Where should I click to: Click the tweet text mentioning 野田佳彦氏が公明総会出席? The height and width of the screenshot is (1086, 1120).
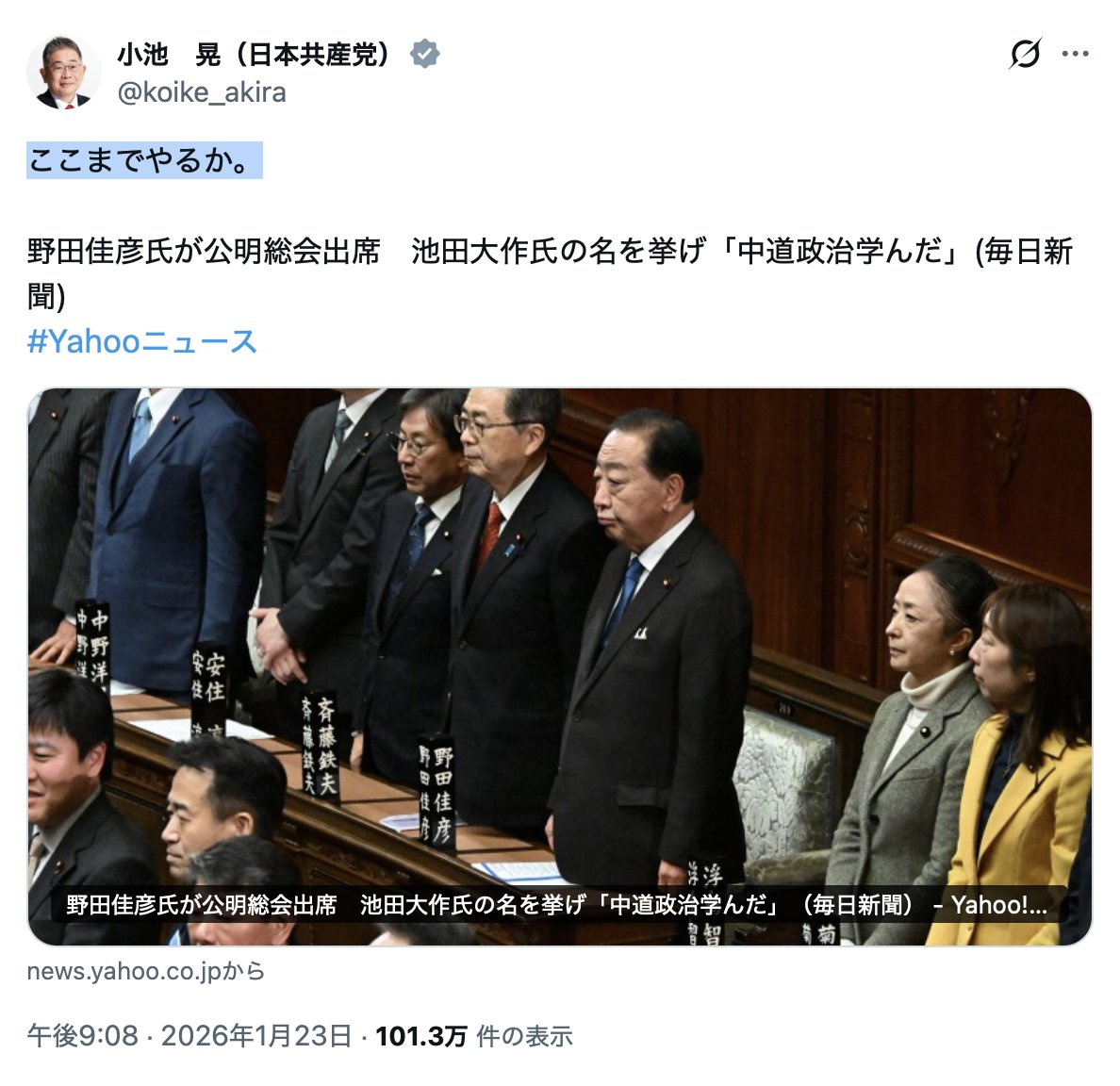pos(204,252)
